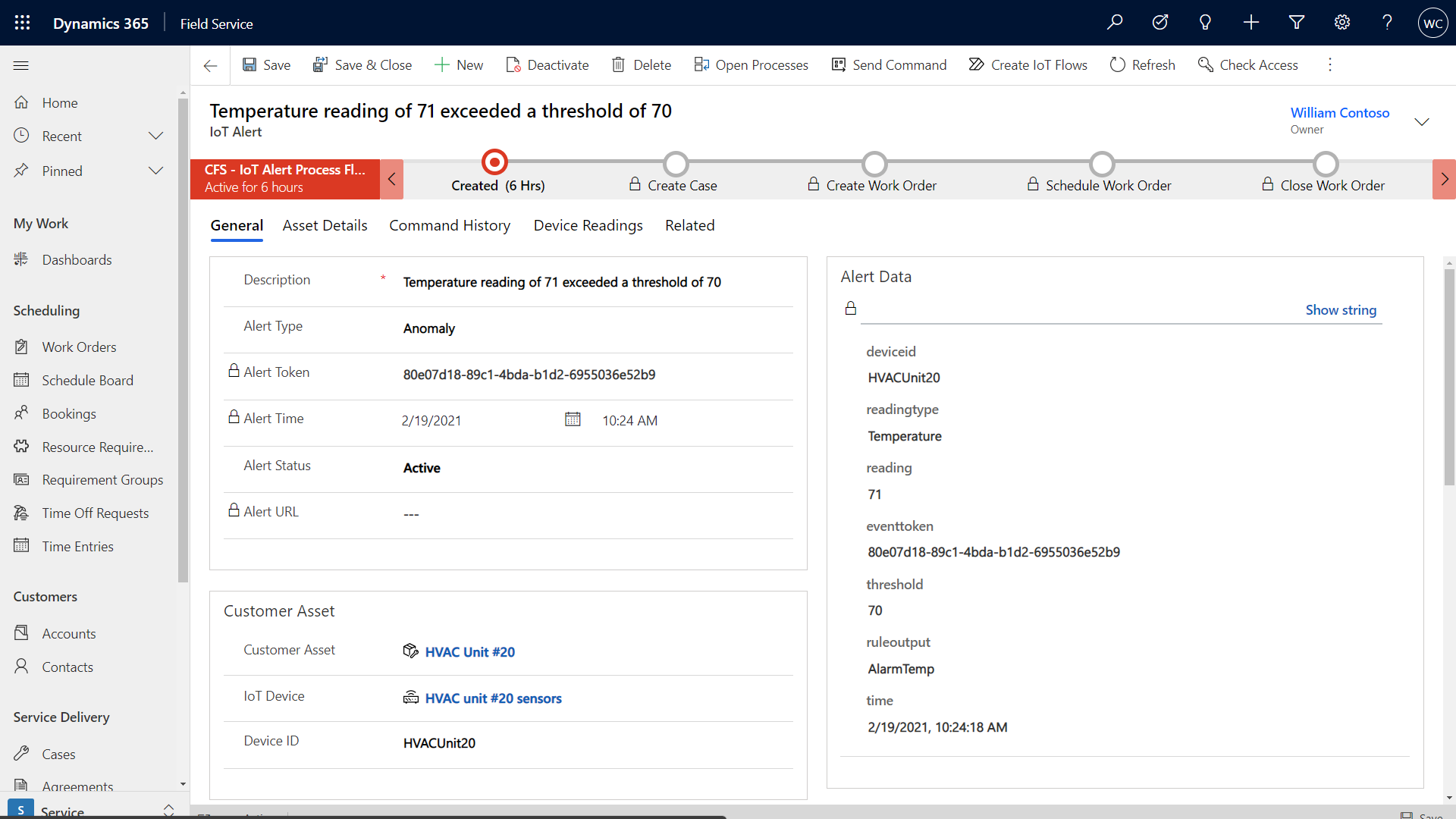Switch to the Device Readings tab
This screenshot has width=1456, height=819.
click(587, 225)
